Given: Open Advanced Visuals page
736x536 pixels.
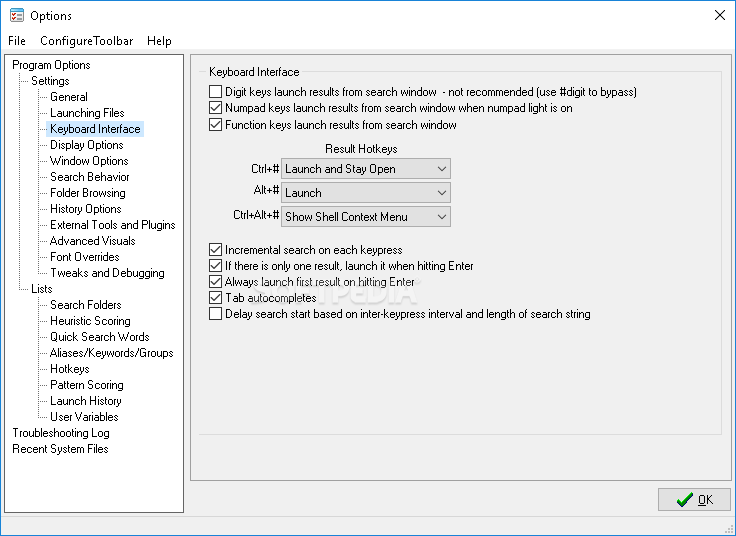Looking at the screenshot, I should tap(92, 240).
